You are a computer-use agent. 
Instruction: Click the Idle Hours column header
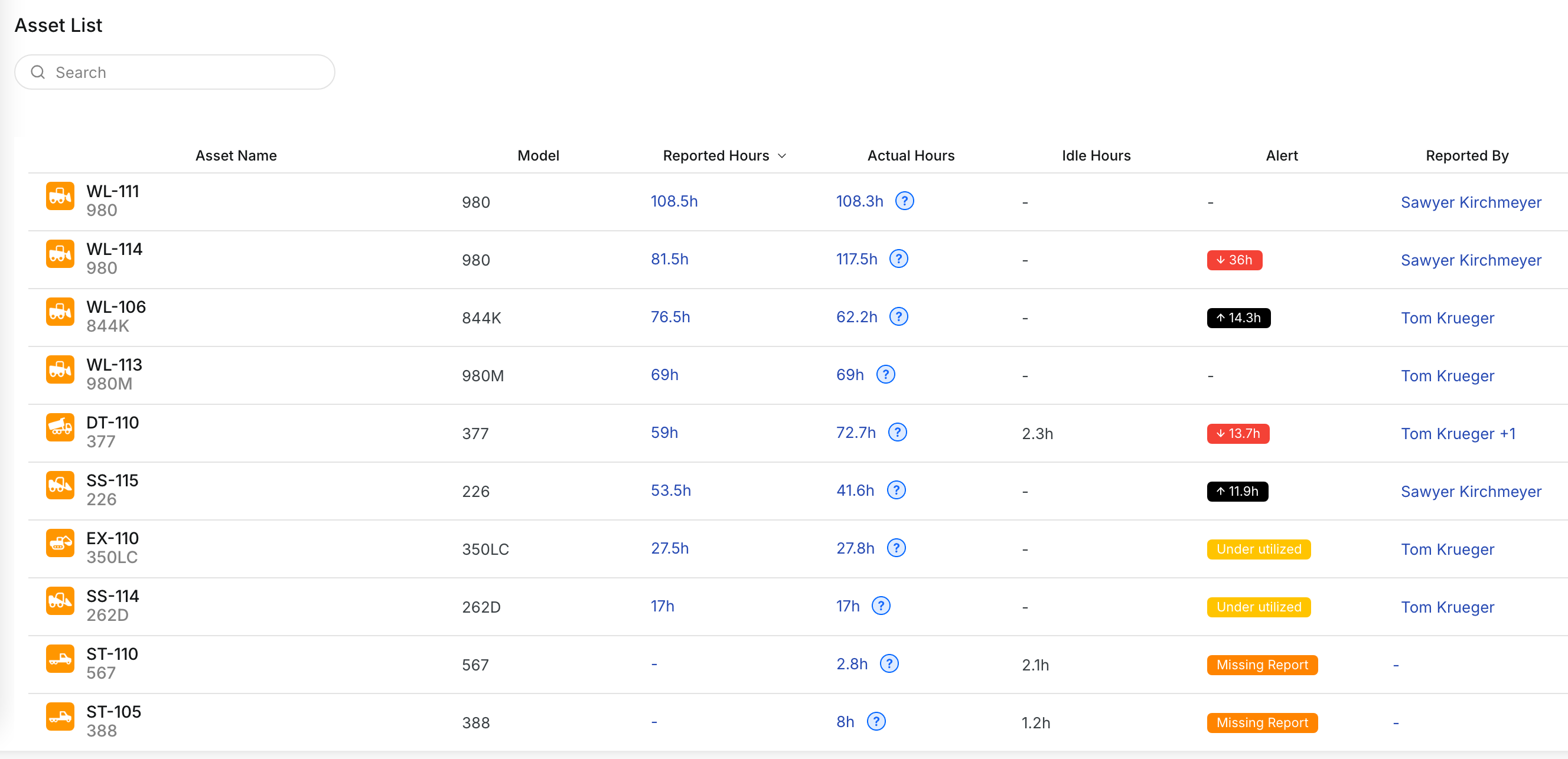(1096, 156)
